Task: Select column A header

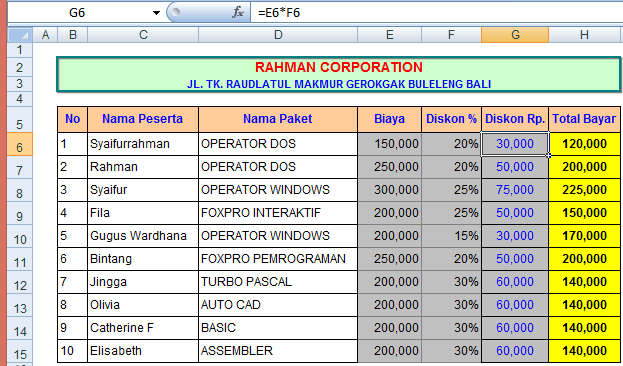Action: pyautogui.click(x=45, y=35)
